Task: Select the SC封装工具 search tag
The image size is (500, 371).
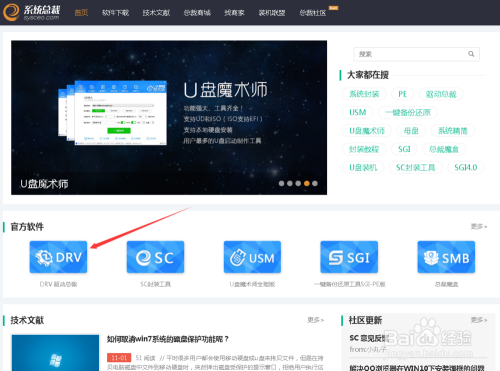Action: coord(416,167)
